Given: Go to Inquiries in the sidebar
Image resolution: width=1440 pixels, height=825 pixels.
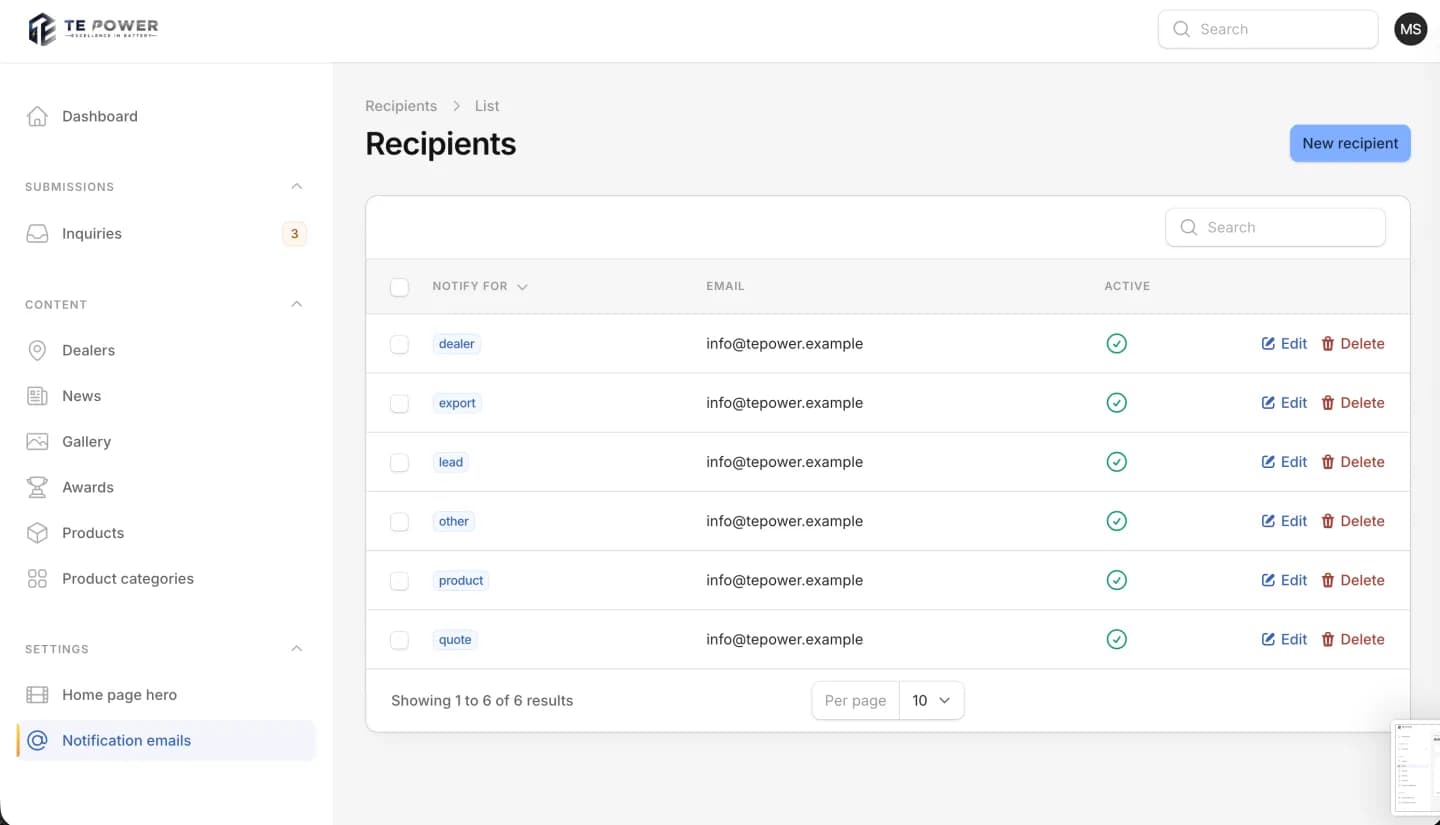Looking at the screenshot, I should click(166, 234).
